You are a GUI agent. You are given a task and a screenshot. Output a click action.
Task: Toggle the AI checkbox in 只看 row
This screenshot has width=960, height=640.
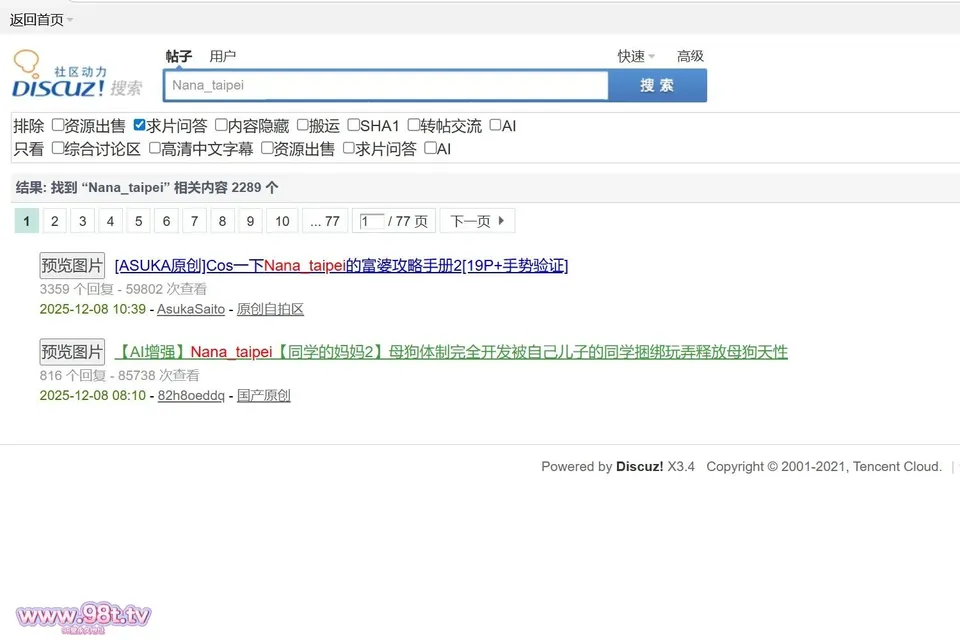[x=430, y=148]
